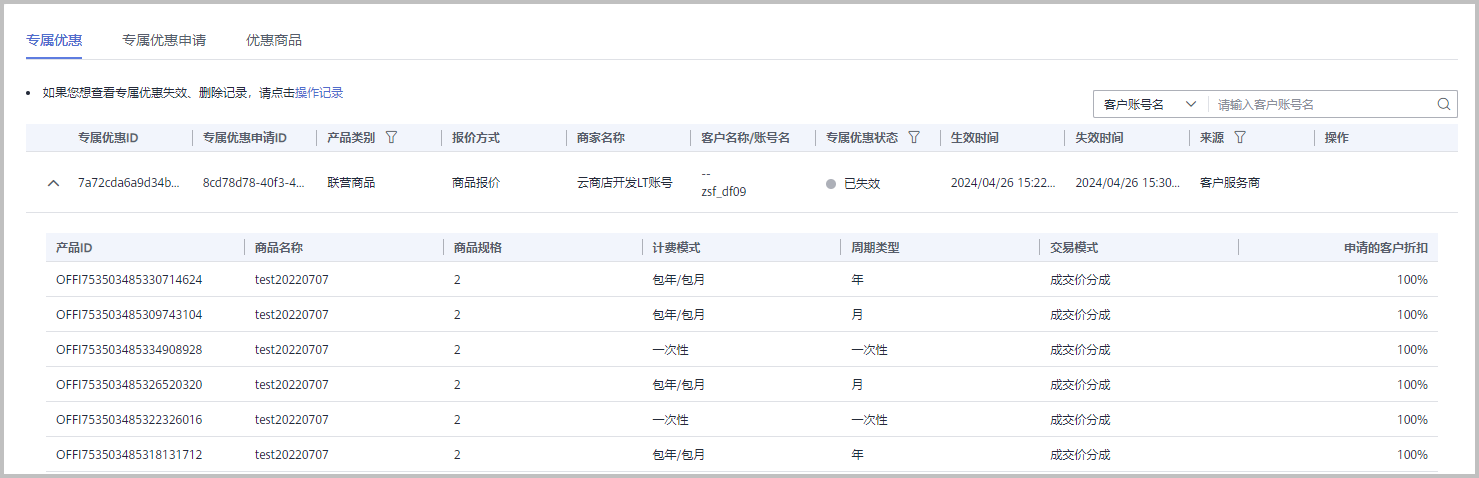Open the 产品类别 filter icon
This screenshot has width=1479, height=478.
[391, 137]
